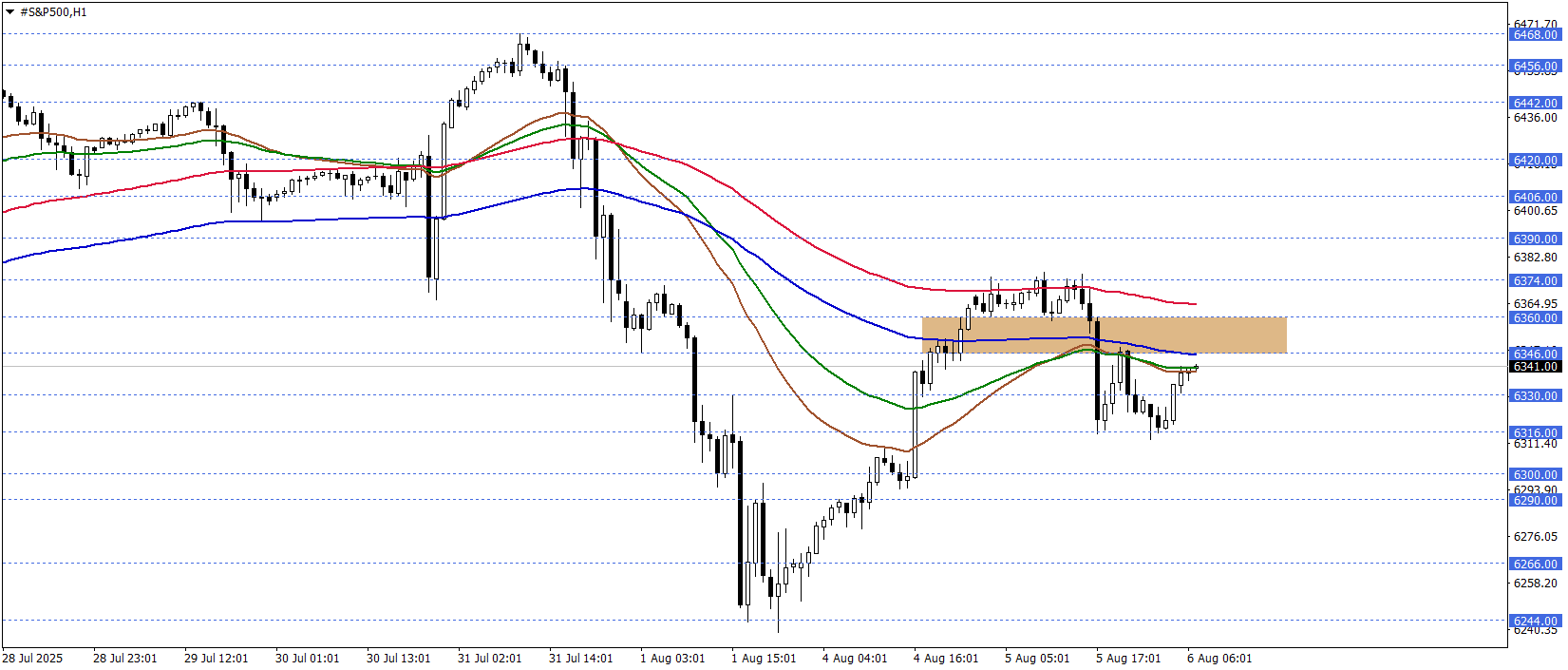Click the 6406.00 price level label
This screenshot has width=1568, height=670.
click(1535, 198)
